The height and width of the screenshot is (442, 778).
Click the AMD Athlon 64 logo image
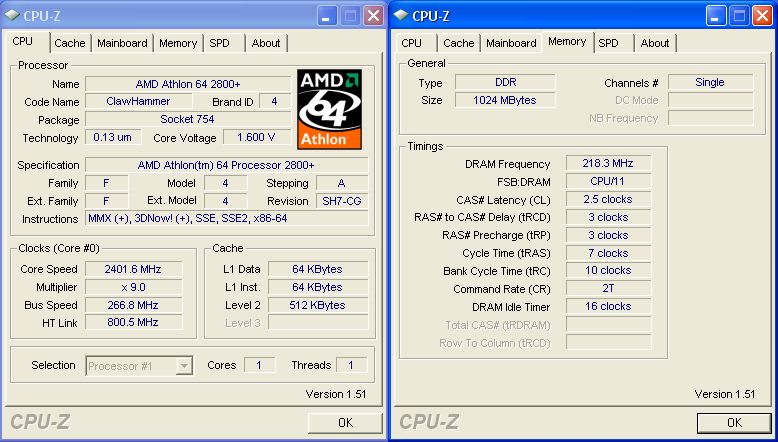(x=329, y=109)
